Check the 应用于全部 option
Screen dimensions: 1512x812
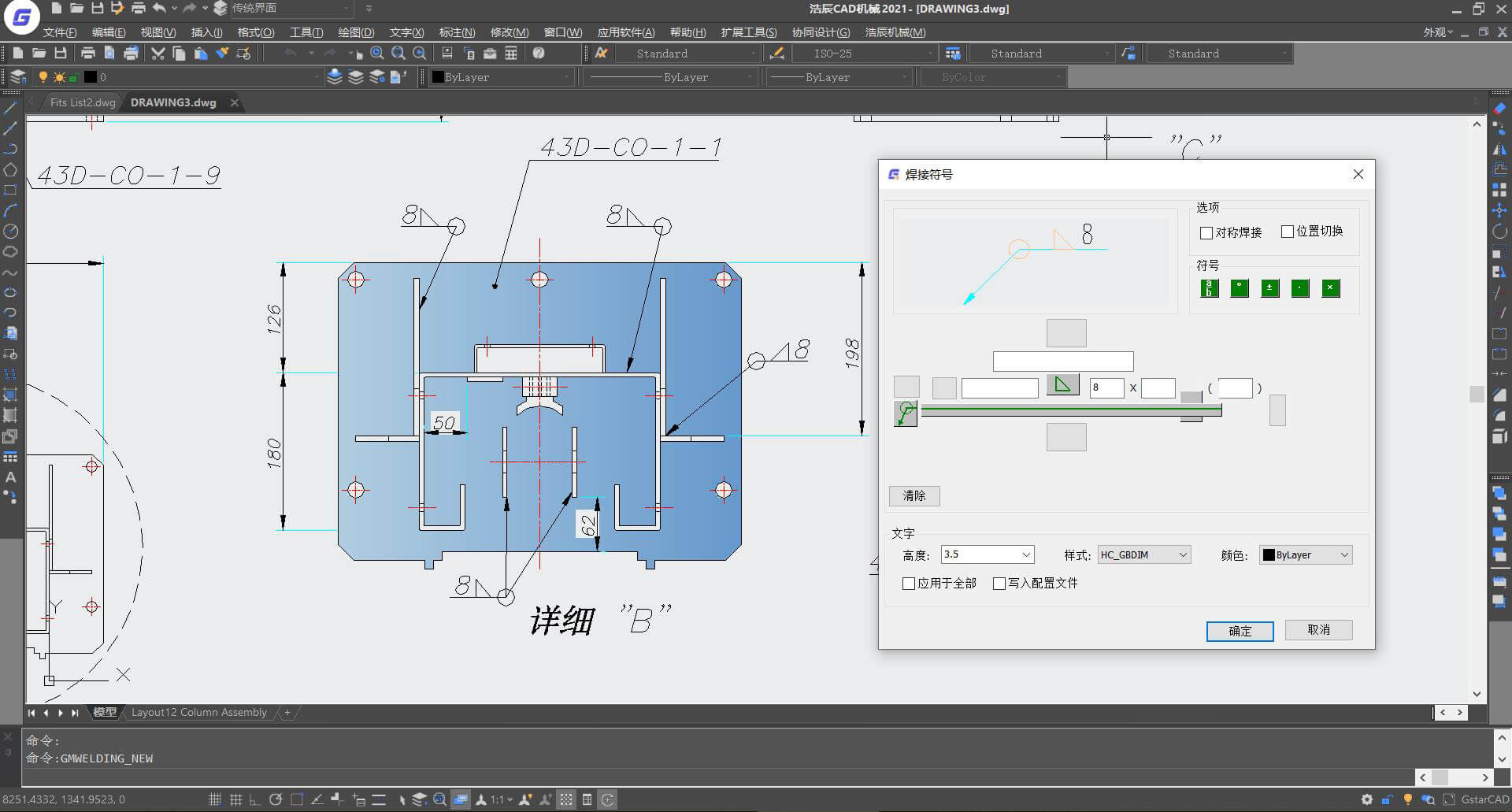[909, 584]
